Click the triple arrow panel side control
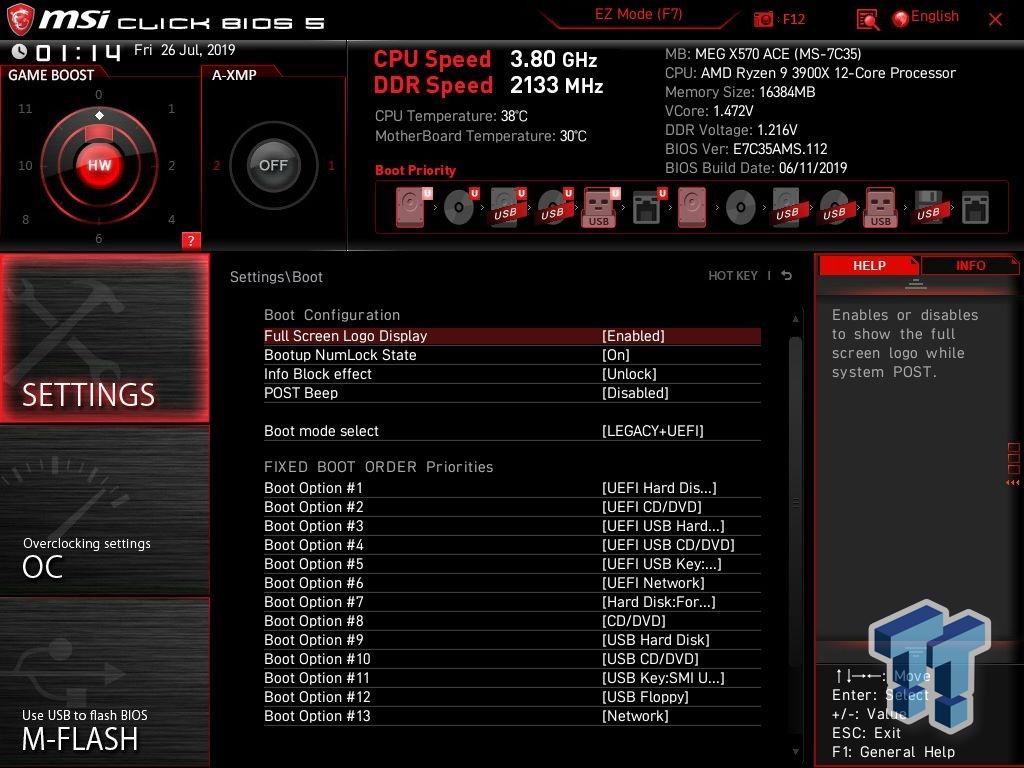The image size is (1024, 768). (1013, 483)
